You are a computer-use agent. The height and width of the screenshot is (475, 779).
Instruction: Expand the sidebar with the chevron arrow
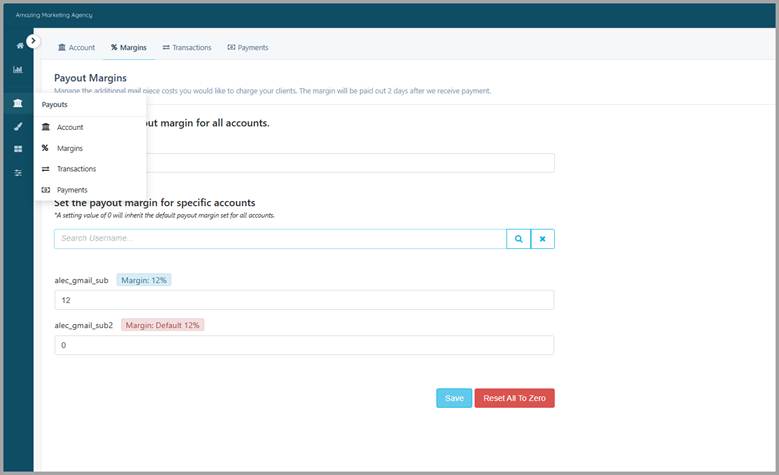[33, 41]
